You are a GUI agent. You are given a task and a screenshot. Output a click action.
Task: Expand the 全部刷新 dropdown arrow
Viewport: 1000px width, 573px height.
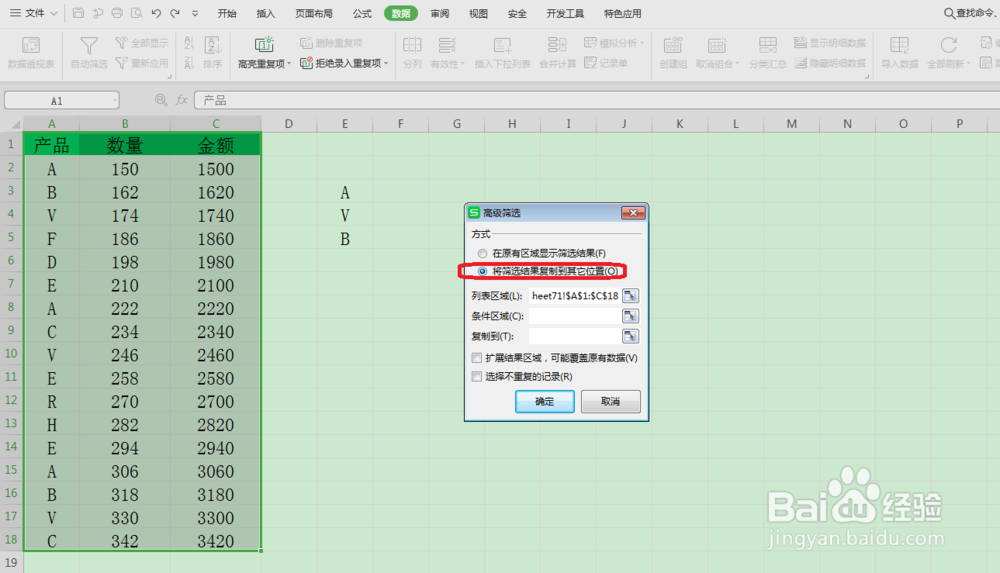pos(969,64)
